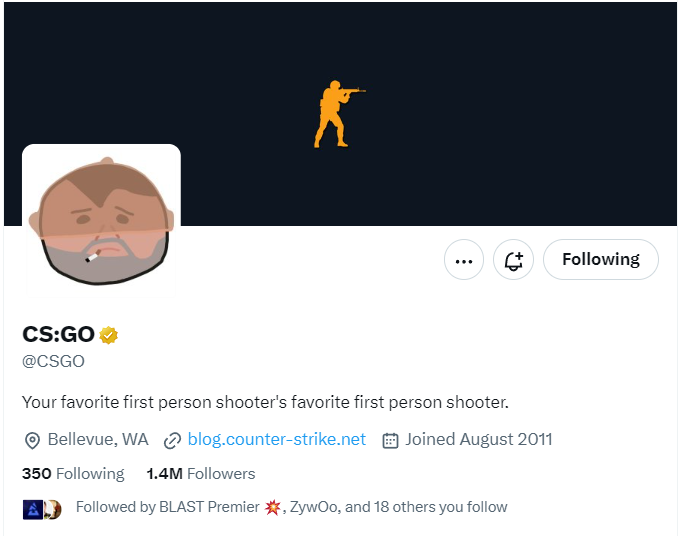View the 350 Following list
Image resolution: width=679 pixels, height=536 pixels.
(x=73, y=474)
